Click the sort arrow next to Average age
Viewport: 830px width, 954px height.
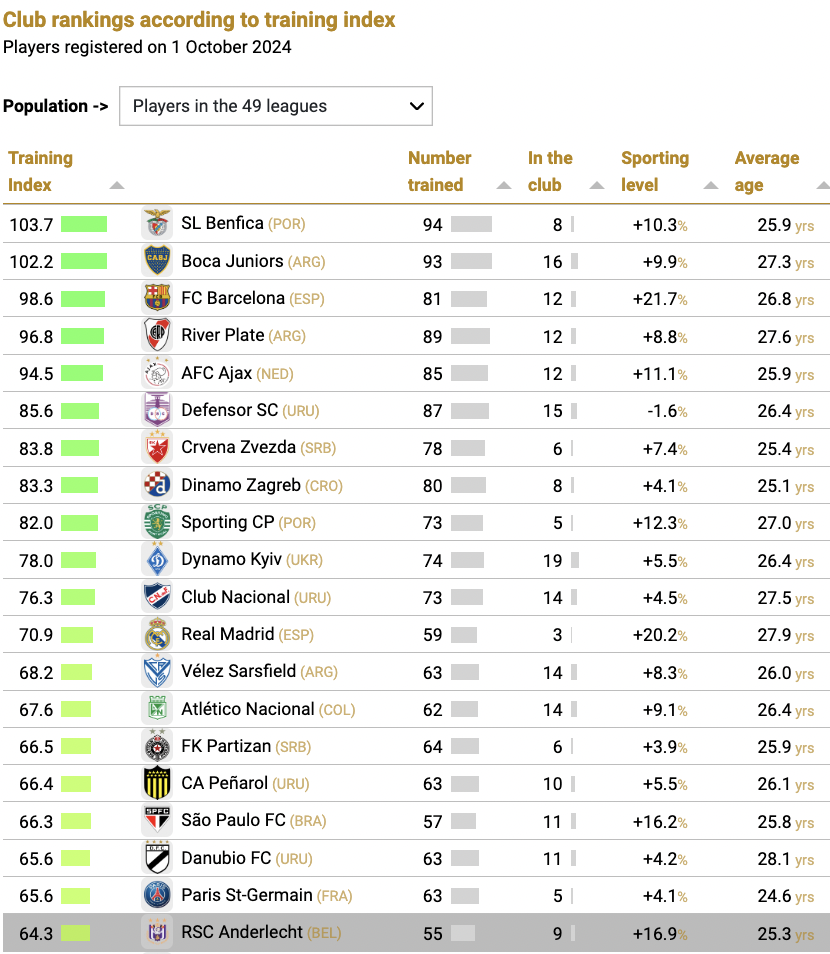822,186
